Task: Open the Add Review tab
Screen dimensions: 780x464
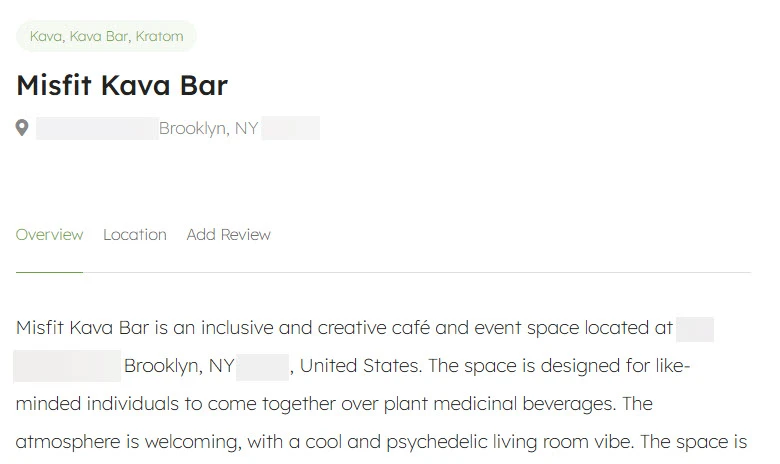Action: point(228,235)
